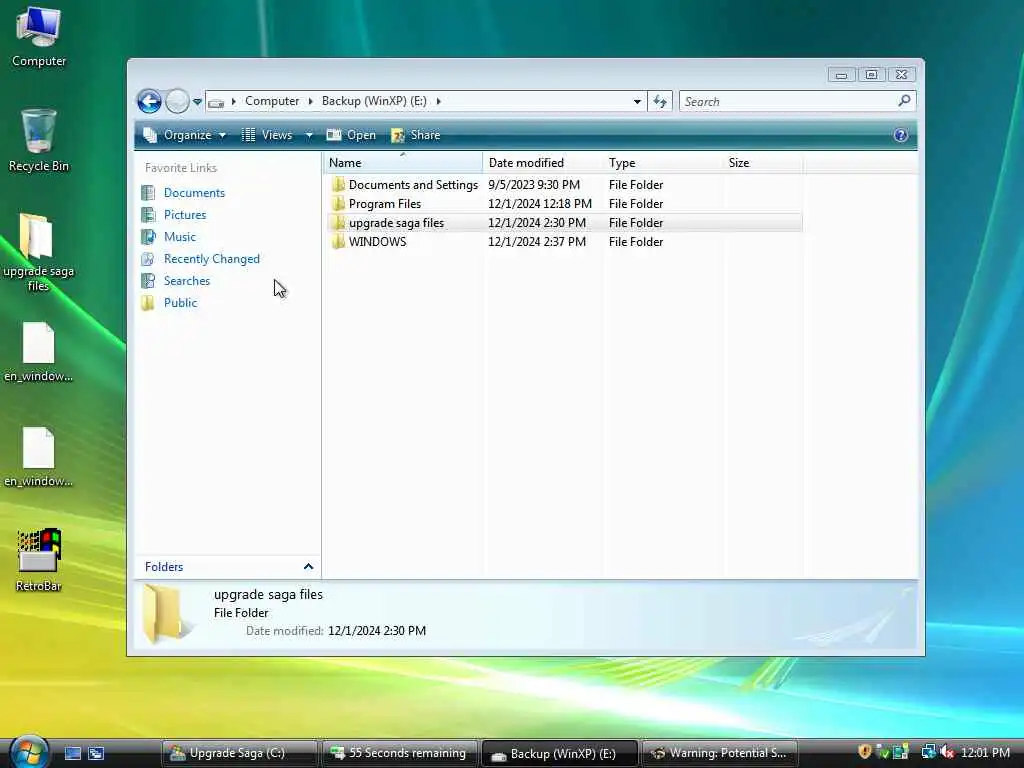Screen dimensions: 1024x768
Task: Click Show Desktop quick launch icon
Action: tap(72, 754)
